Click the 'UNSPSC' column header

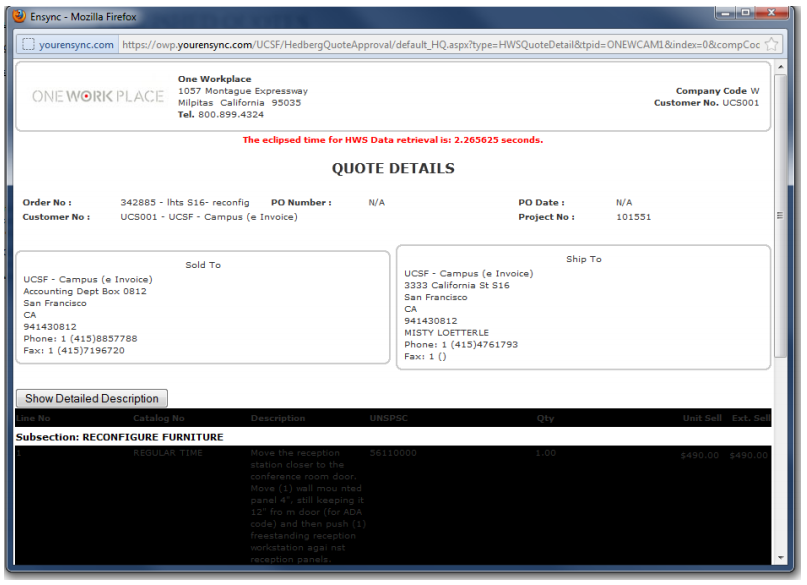389,418
